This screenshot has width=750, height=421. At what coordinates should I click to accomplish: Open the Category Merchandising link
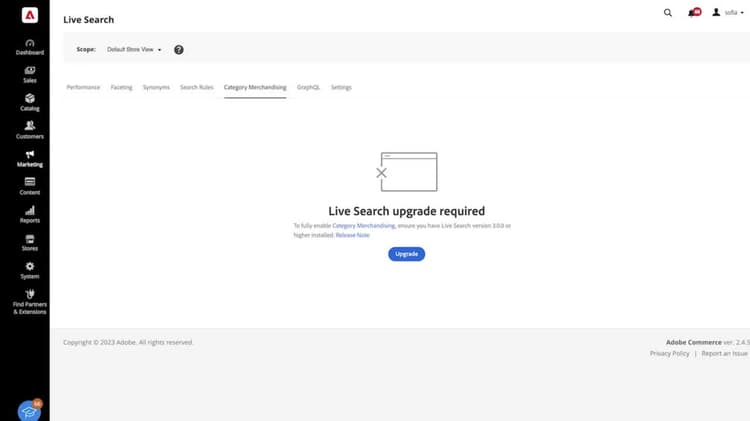[x=364, y=225]
